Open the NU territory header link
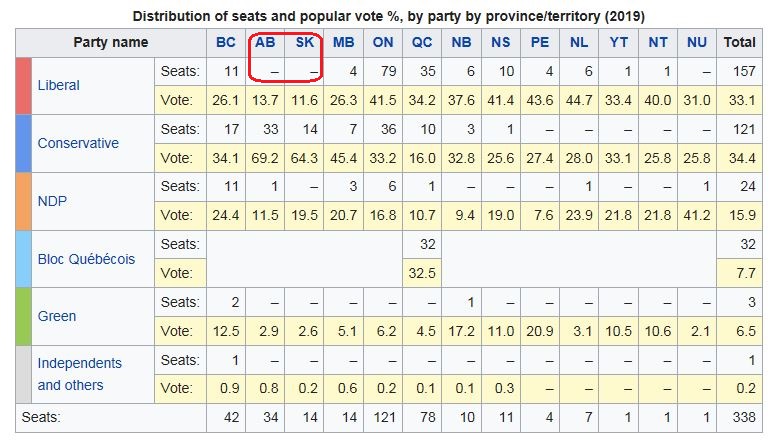The height and width of the screenshot is (442, 770). [697, 43]
